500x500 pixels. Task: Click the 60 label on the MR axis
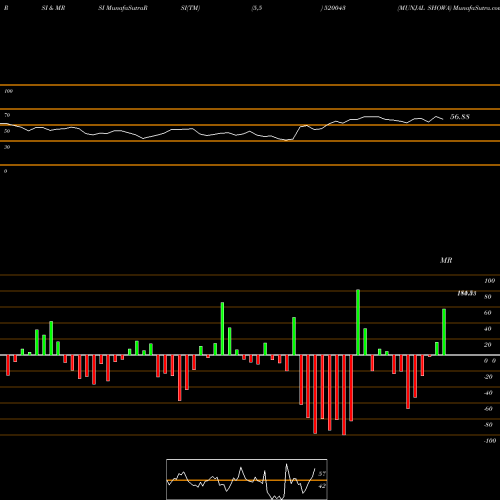click(x=488, y=313)
